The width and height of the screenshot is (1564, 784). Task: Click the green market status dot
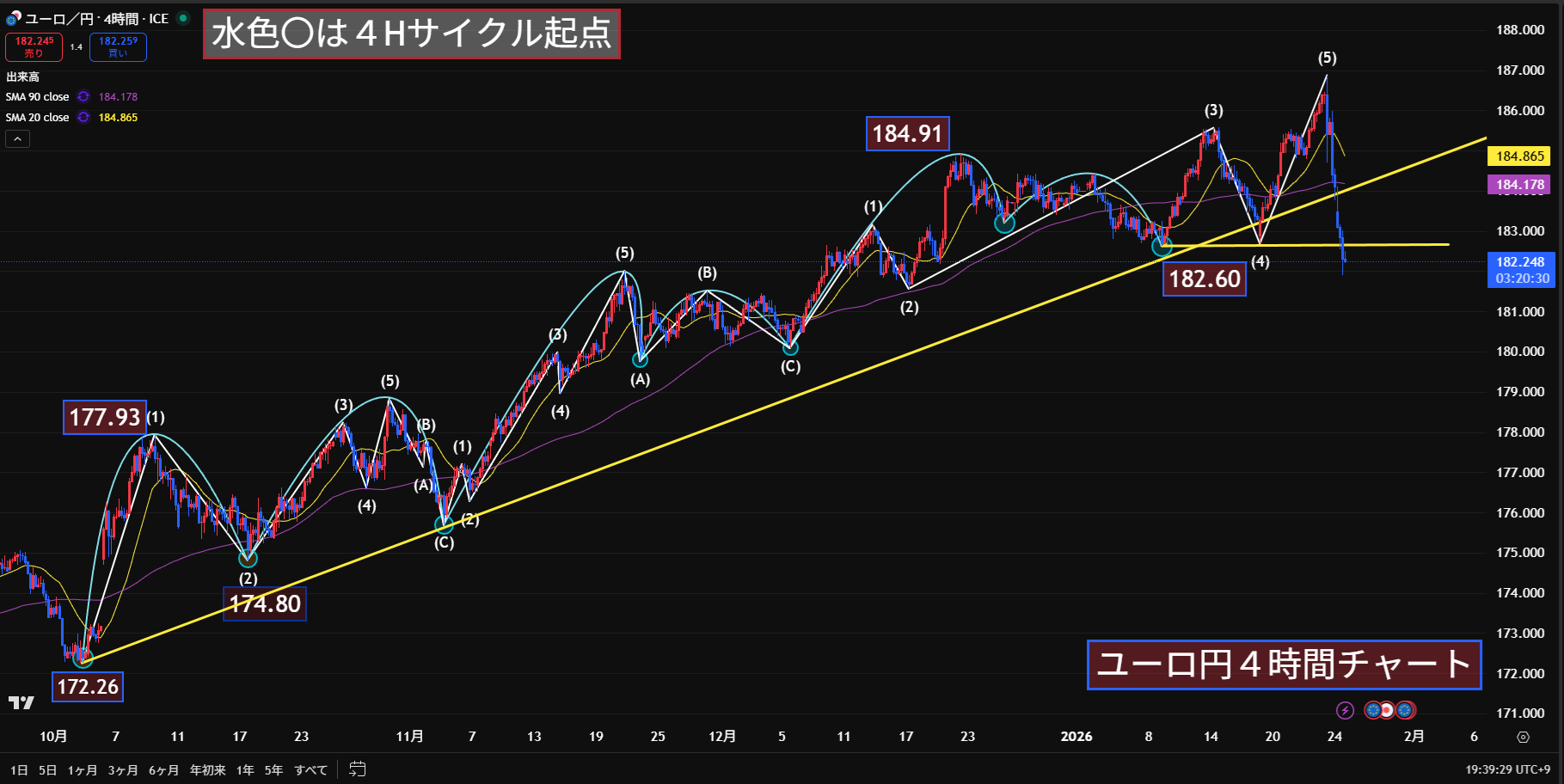183,18
